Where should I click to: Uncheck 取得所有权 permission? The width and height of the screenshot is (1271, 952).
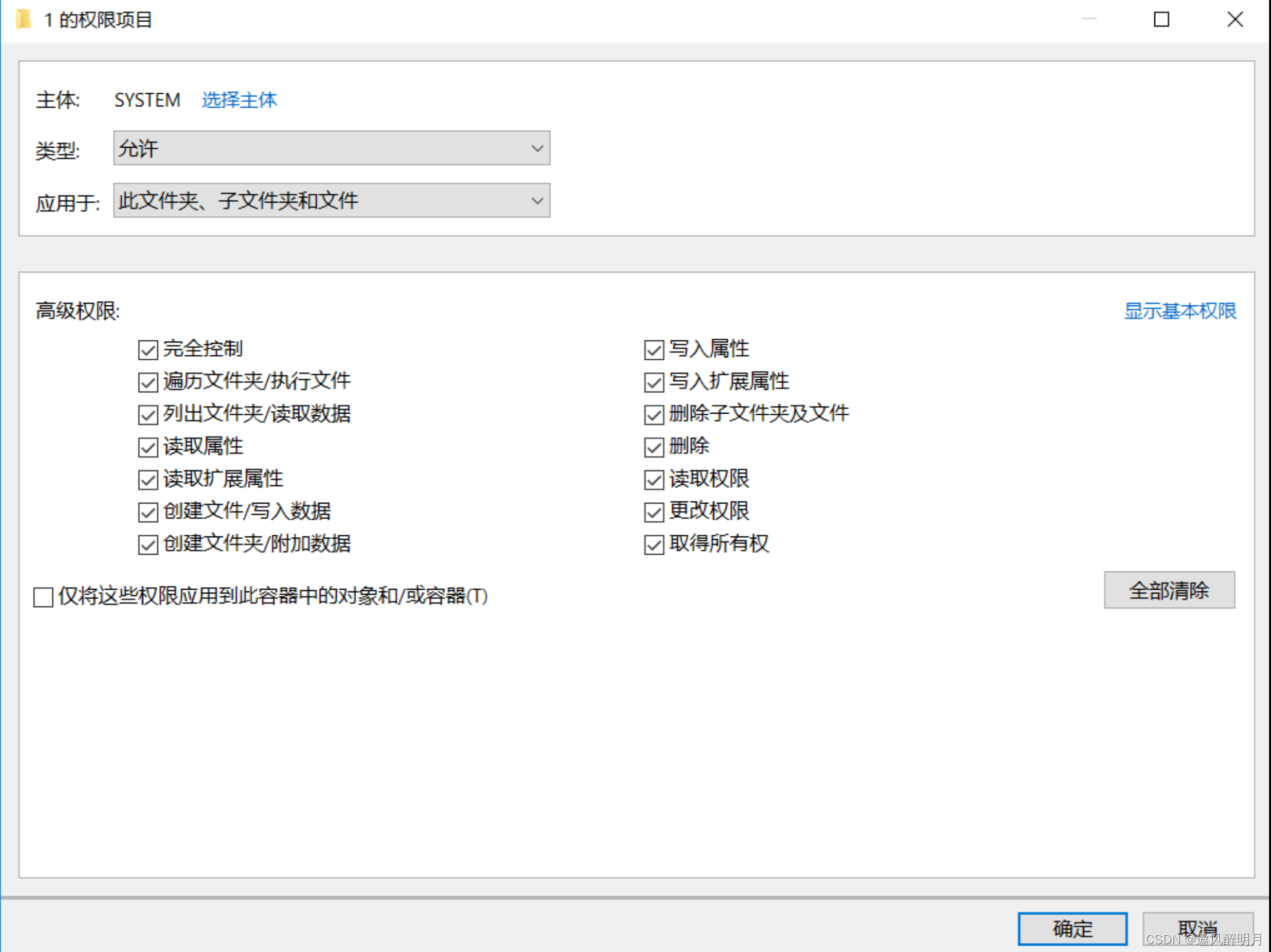click(654, 544)
